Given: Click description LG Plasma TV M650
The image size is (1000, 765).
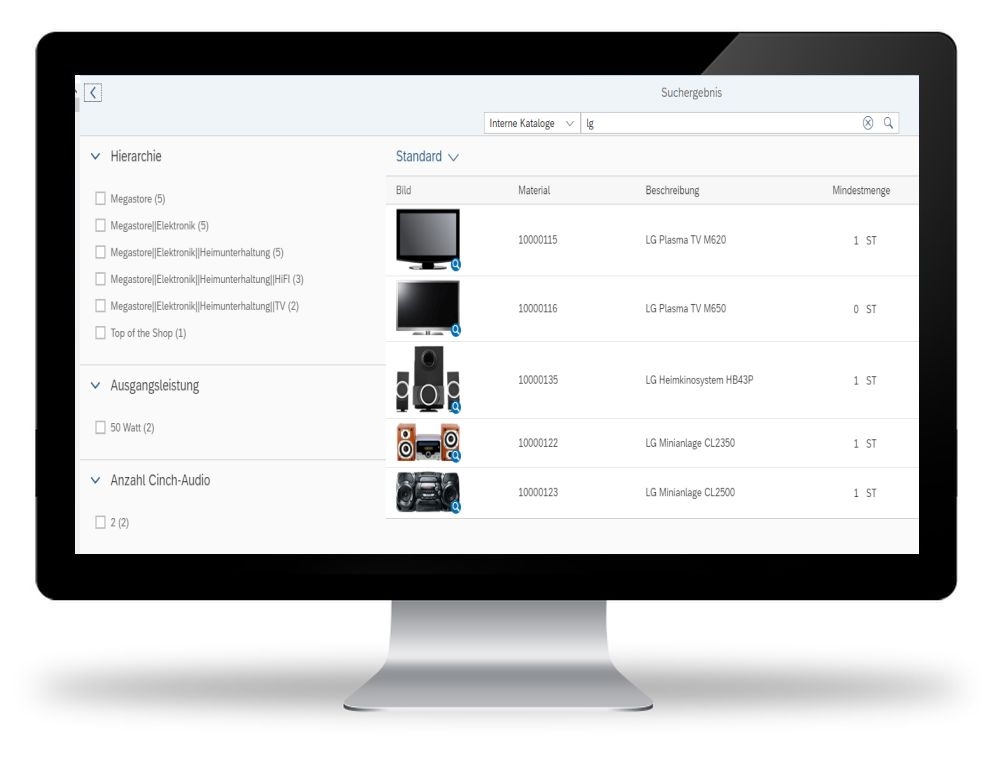Looking at the screenshot, I should click(686, 309).
